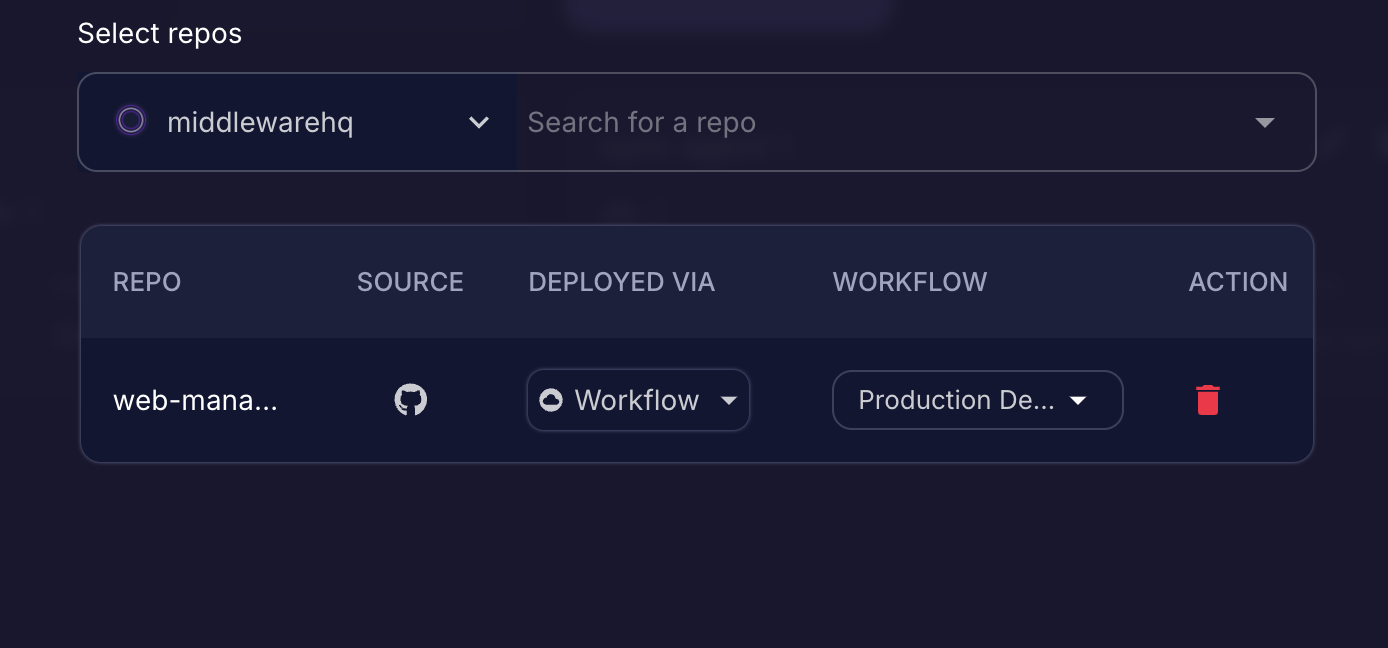Viewport: 1388px width, 648px height.
Task: Click the GitHub source icon
Action: [410, 400]
